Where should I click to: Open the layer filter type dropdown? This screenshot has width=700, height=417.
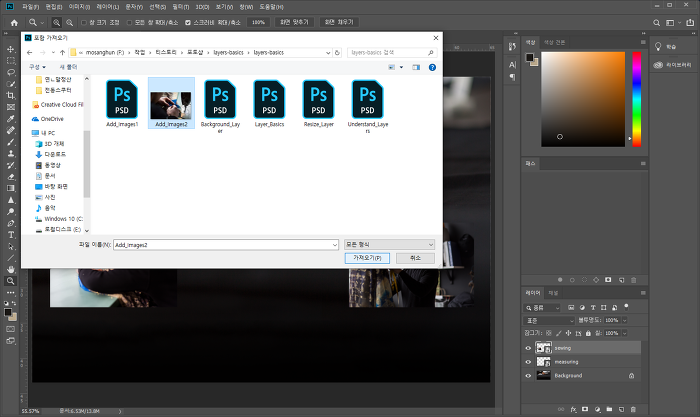(x=542, y=308)
